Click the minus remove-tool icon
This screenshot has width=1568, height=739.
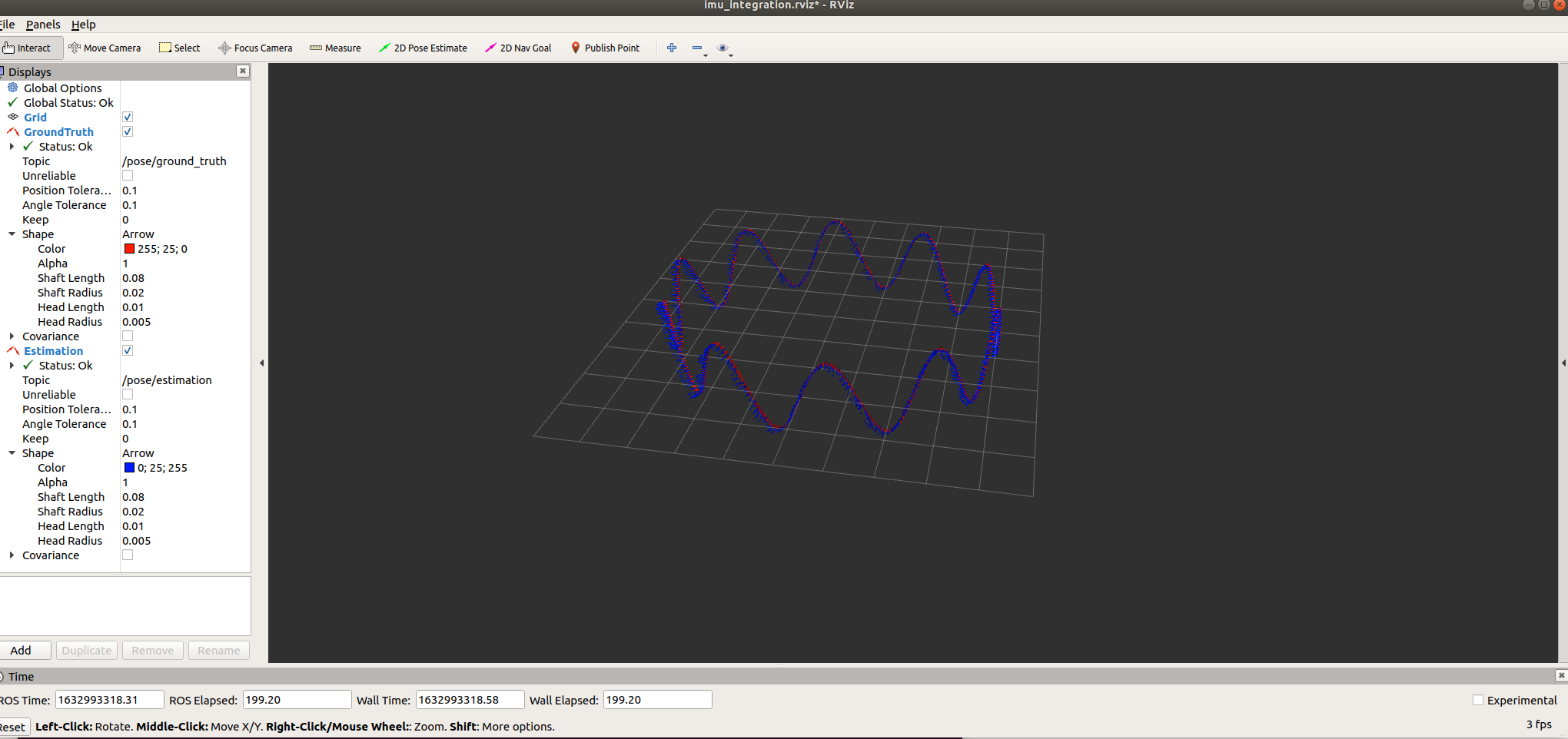coord(697,48)
